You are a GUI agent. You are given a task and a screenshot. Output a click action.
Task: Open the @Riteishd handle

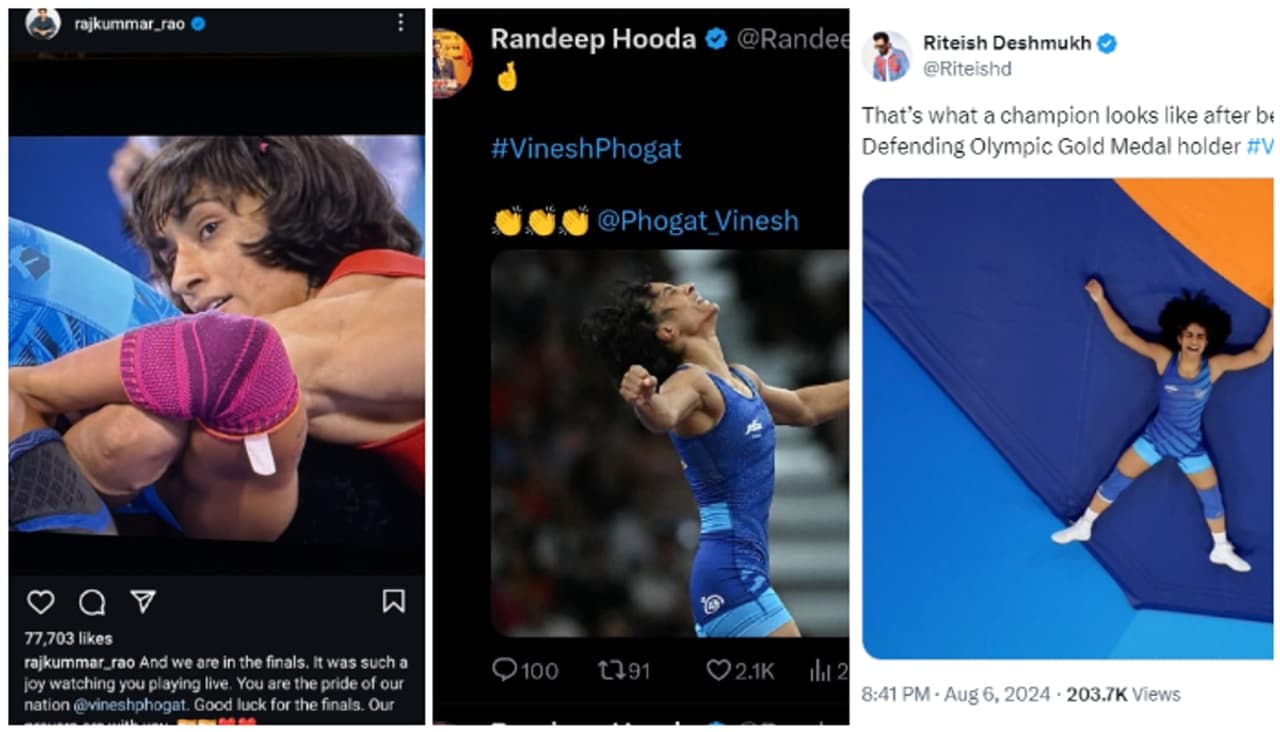967,69
